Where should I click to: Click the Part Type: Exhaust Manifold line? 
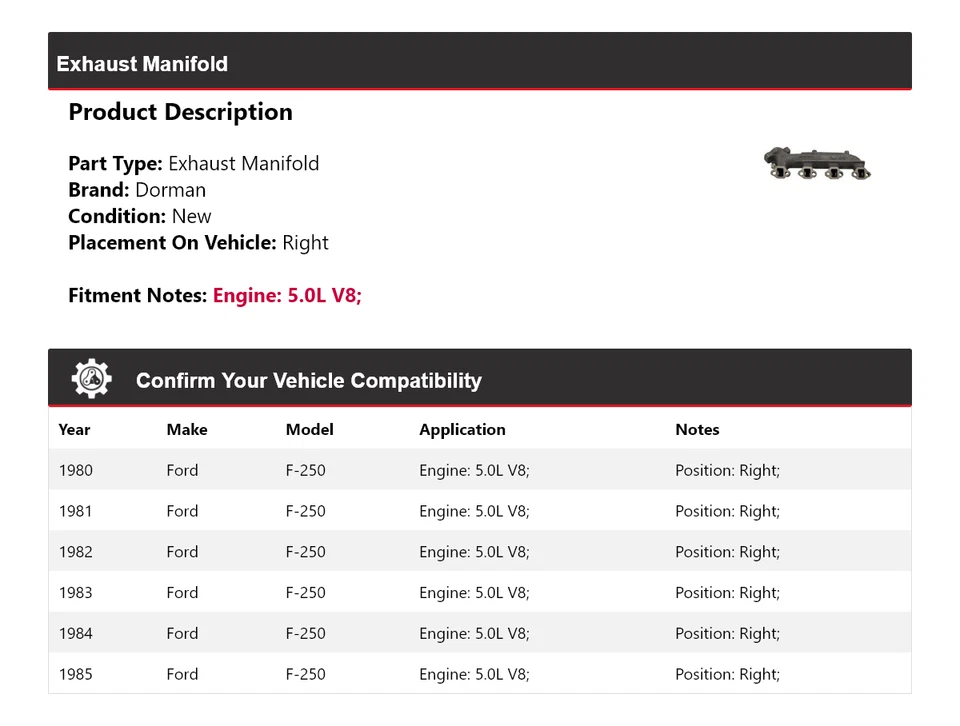(194, 164)
